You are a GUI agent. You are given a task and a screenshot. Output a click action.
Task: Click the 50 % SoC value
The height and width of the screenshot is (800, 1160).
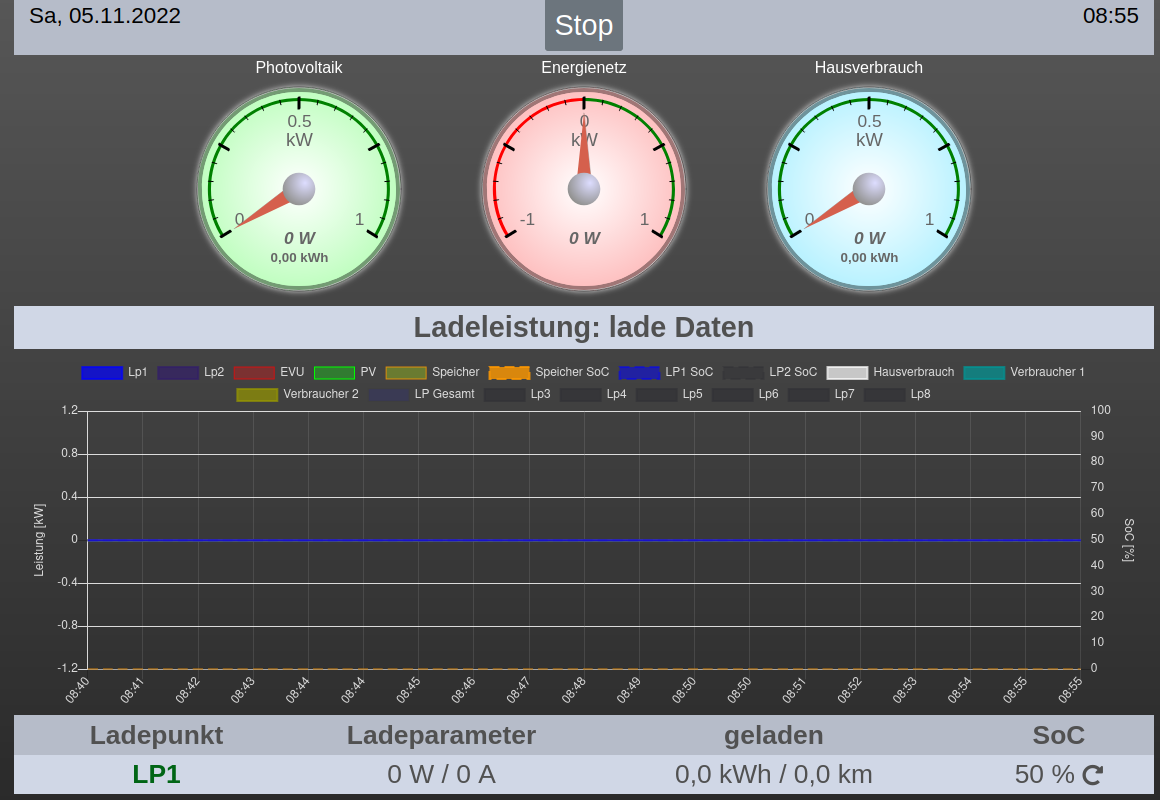coord(1044,775)
